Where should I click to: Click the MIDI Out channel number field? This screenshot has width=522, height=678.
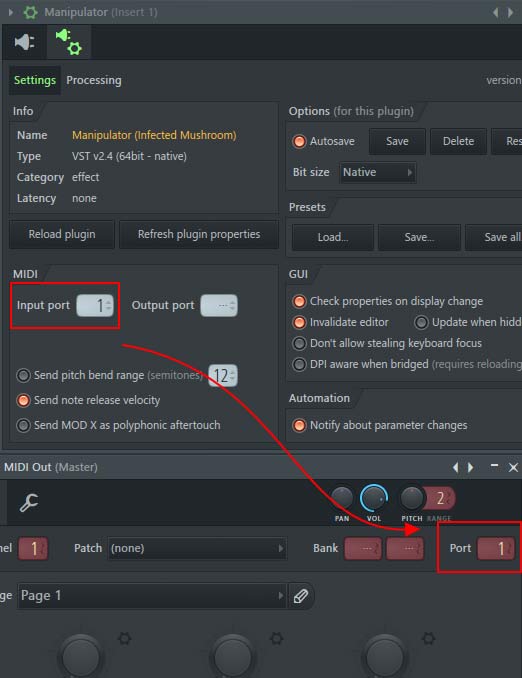coord(33,548)
